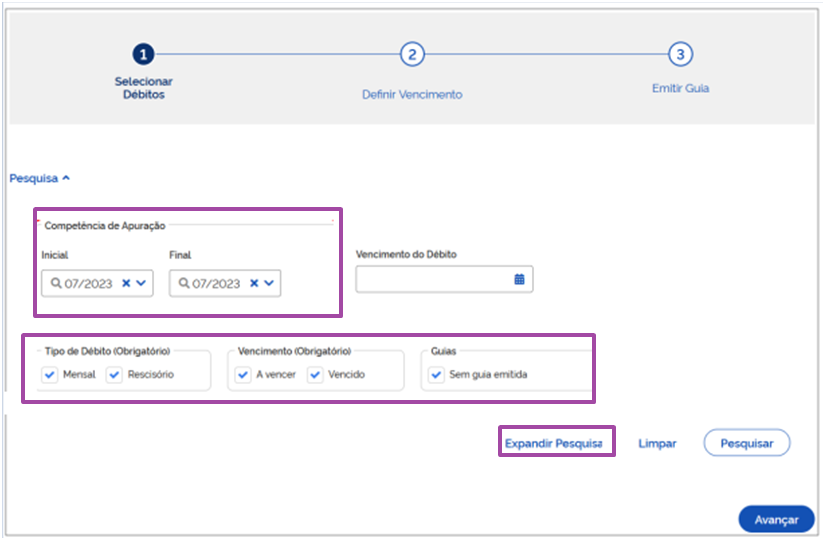Click the Definir Vencimento step label

click(x=412, y=94)
